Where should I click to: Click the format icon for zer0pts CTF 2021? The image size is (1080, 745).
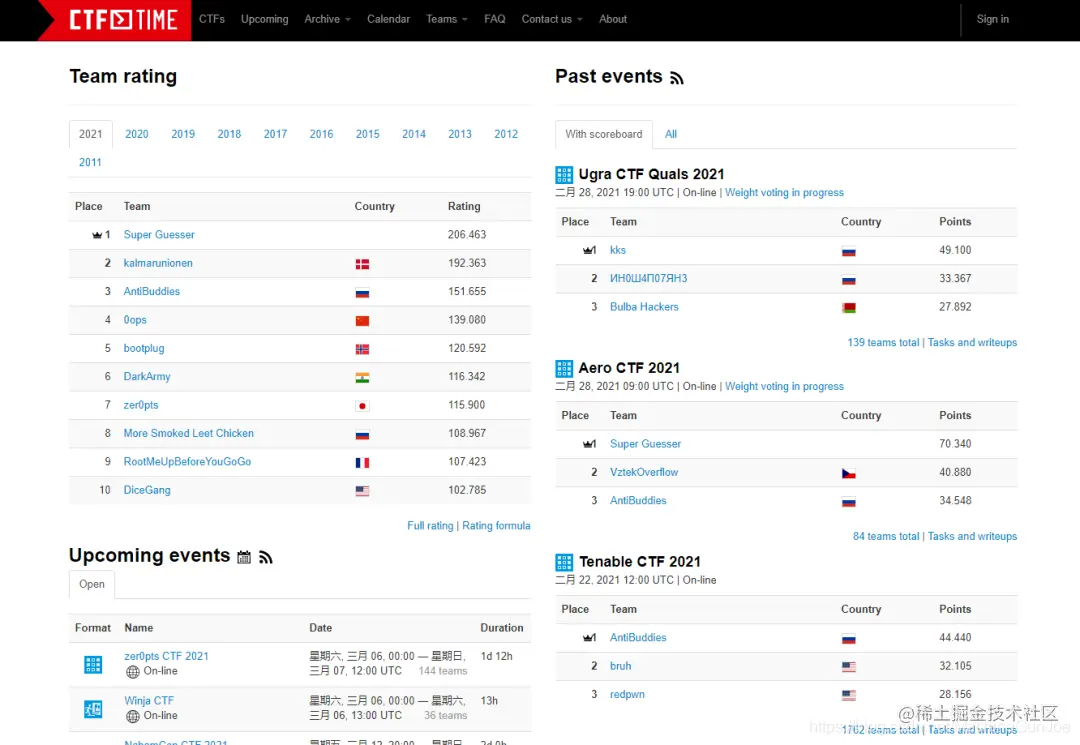(93, 664)
